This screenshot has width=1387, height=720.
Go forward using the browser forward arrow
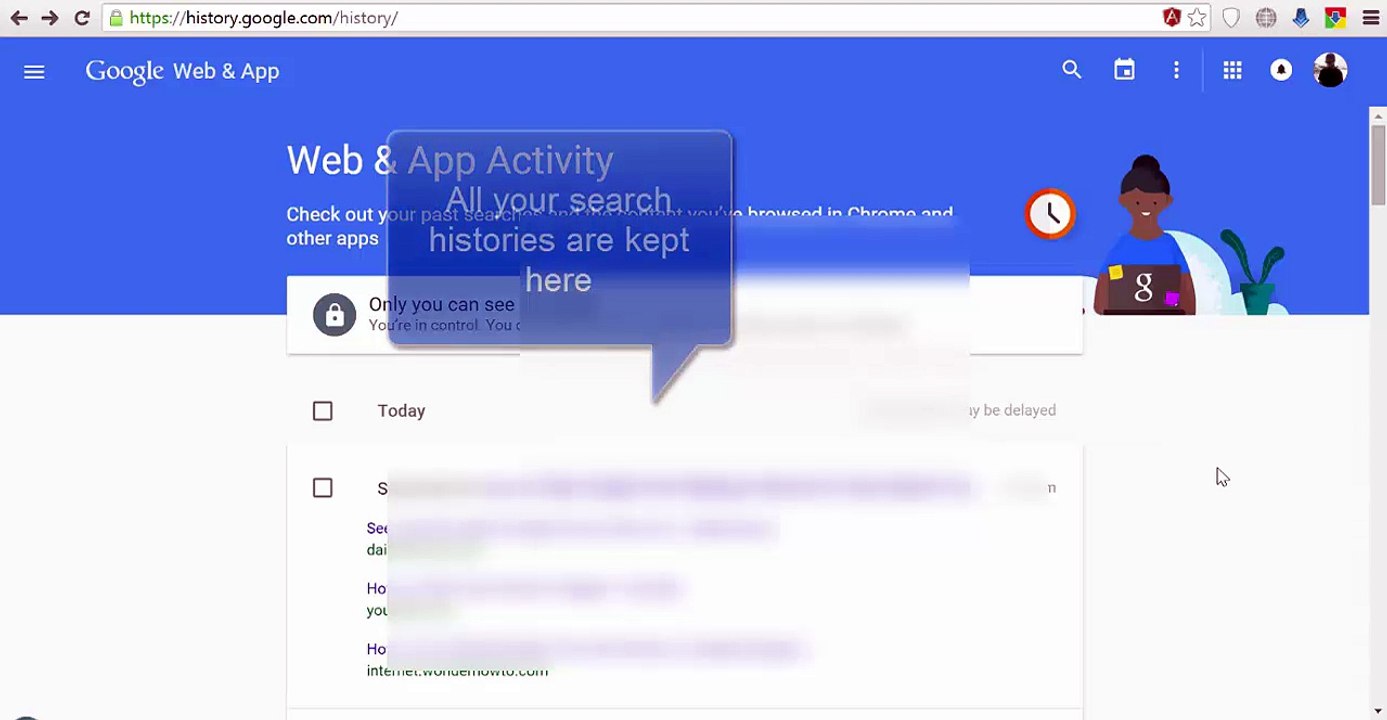point(50,18)
